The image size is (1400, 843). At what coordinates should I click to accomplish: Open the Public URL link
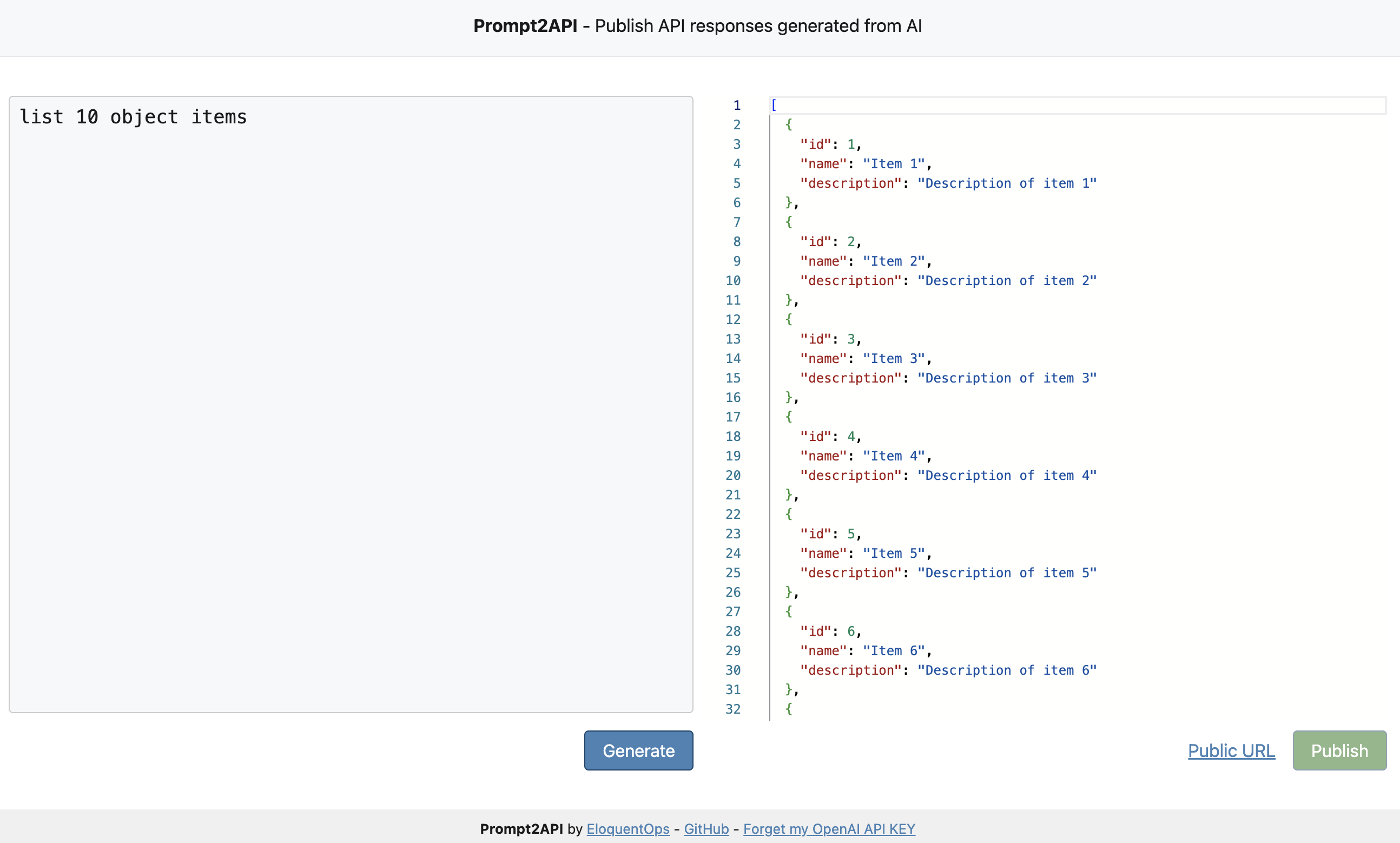click(1231, 750)
